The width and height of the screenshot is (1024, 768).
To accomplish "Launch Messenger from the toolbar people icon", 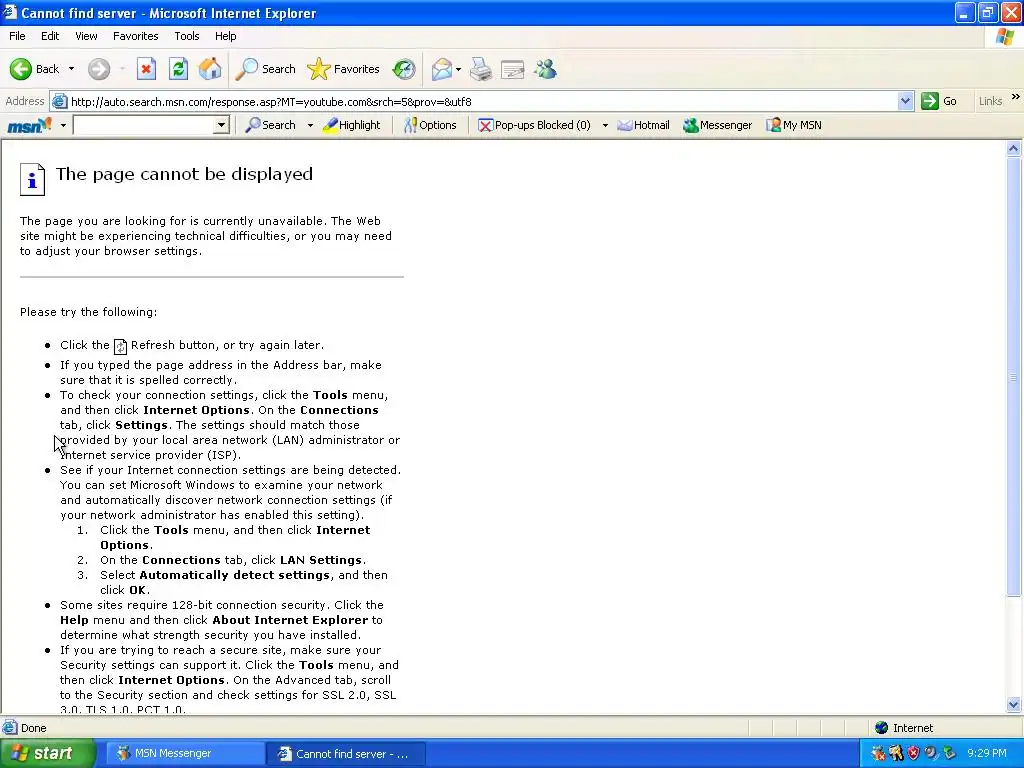I will (x=545, y=69).
